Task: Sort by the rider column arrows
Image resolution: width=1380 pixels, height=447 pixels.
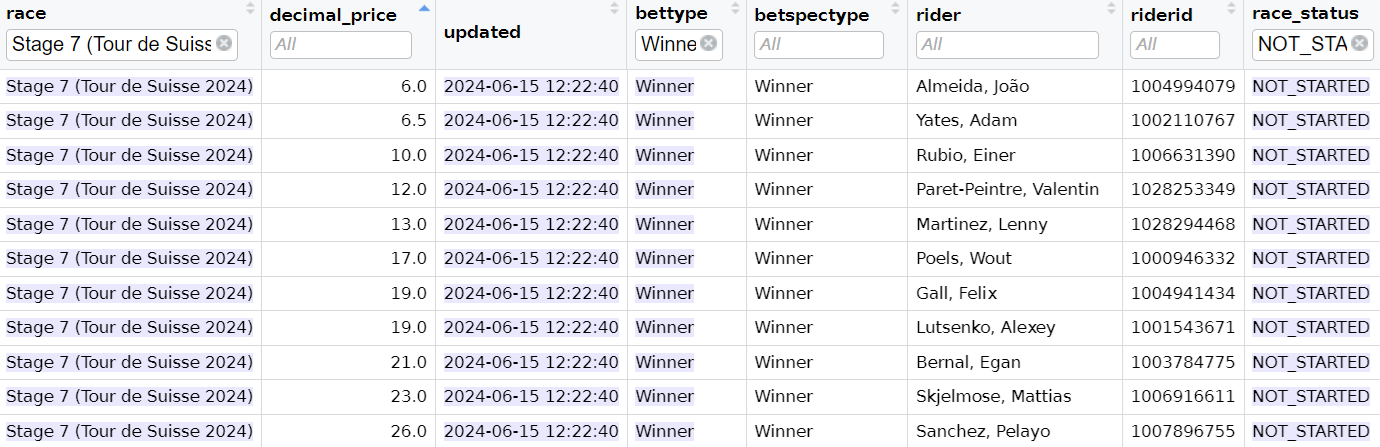Action: (1111, 9)
